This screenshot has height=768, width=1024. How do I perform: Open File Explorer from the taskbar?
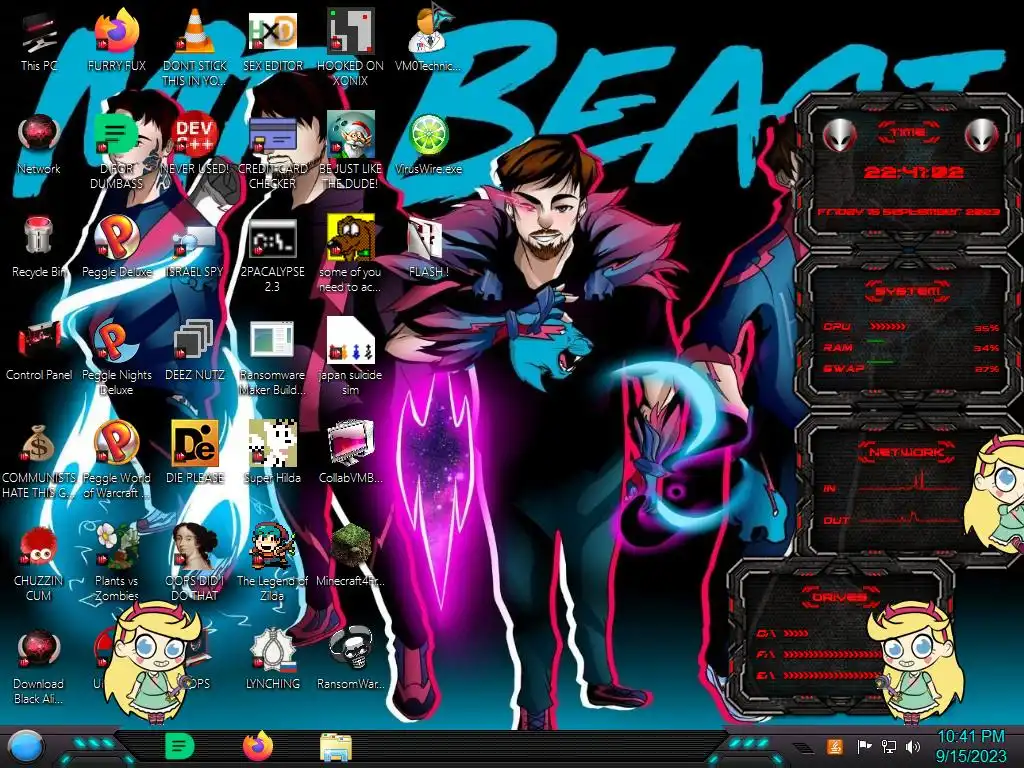336,747
